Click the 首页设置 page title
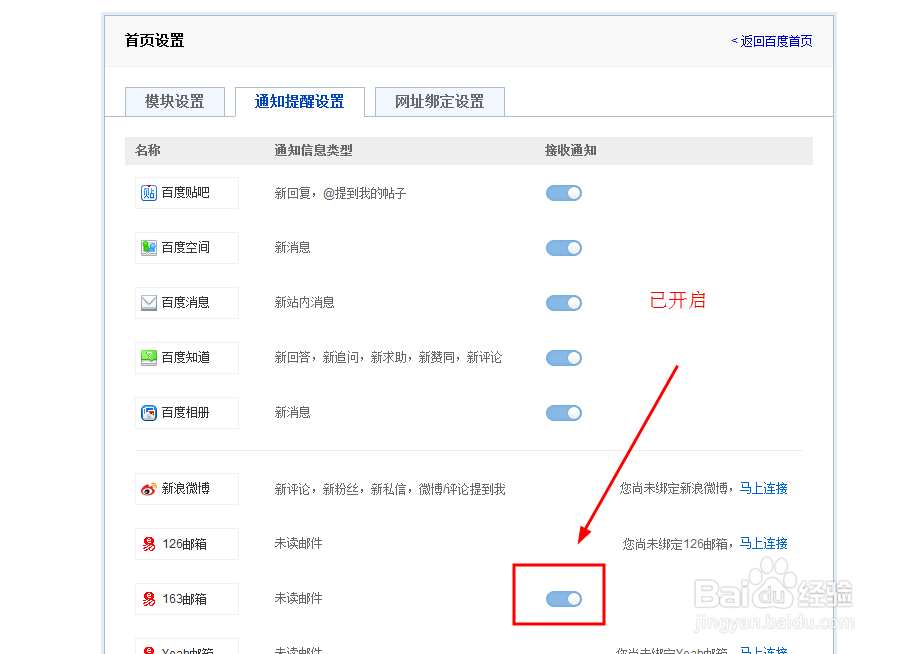Viewport: 905px width, 654px height. (x=155, y=40)
